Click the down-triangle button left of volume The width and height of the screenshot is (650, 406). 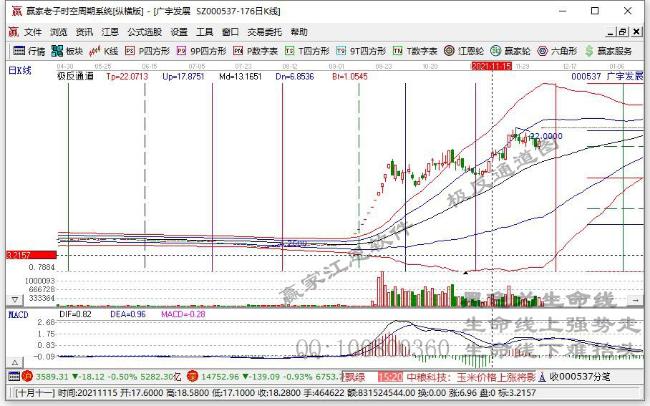point(15,299)
